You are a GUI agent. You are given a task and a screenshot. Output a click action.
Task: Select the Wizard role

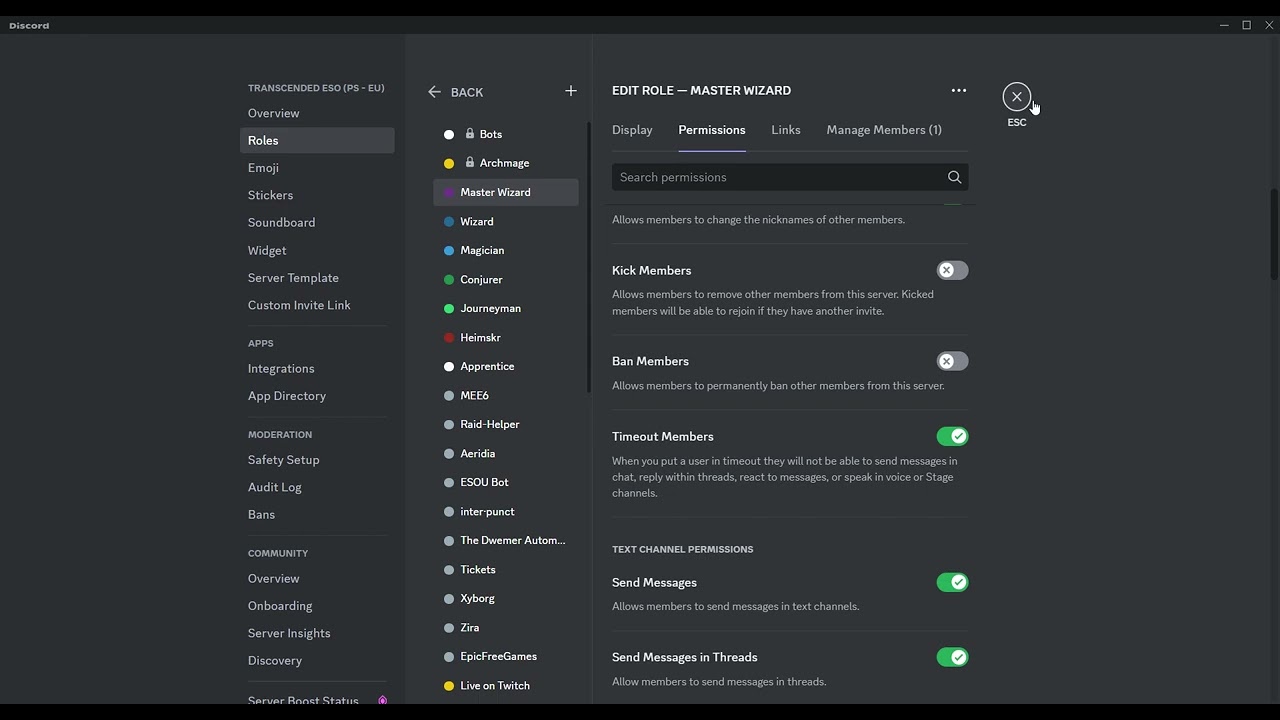(506, 221)
